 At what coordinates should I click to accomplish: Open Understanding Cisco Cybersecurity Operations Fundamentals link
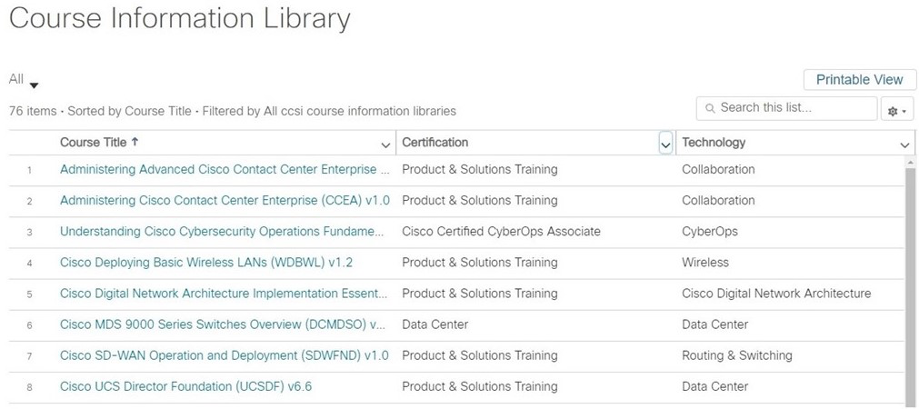point(221,232)
